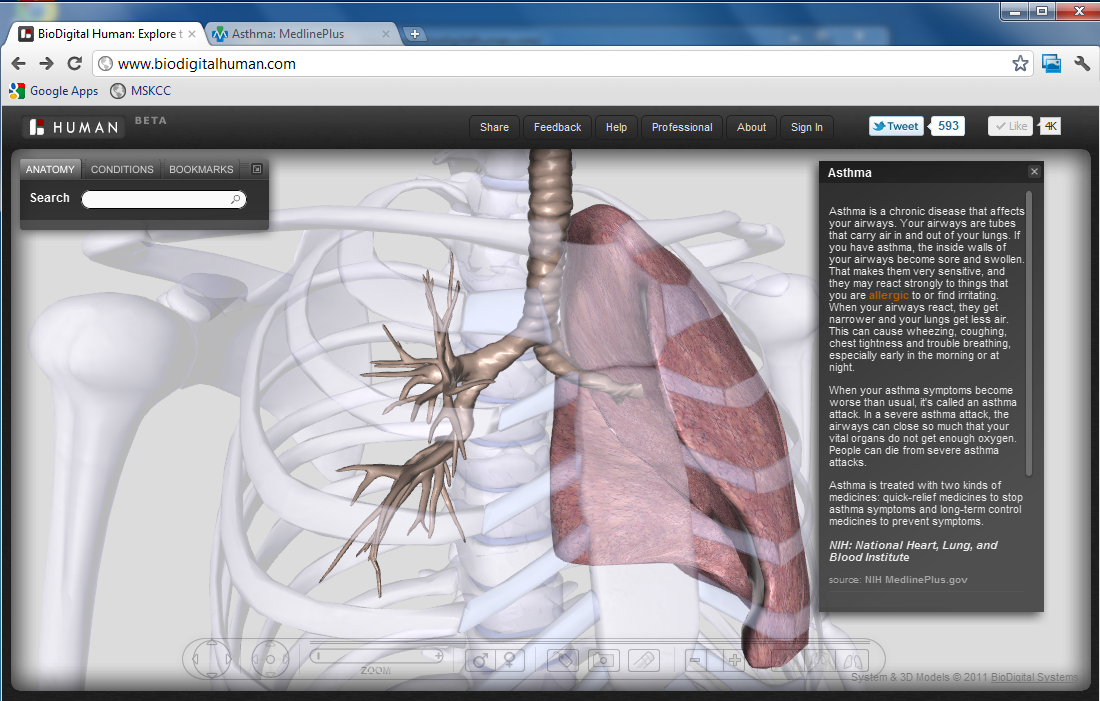Click the plus end of zoom slider
Image resolution: width=1100 pixels, height=701 pixels.
click(x=438, y=656)
